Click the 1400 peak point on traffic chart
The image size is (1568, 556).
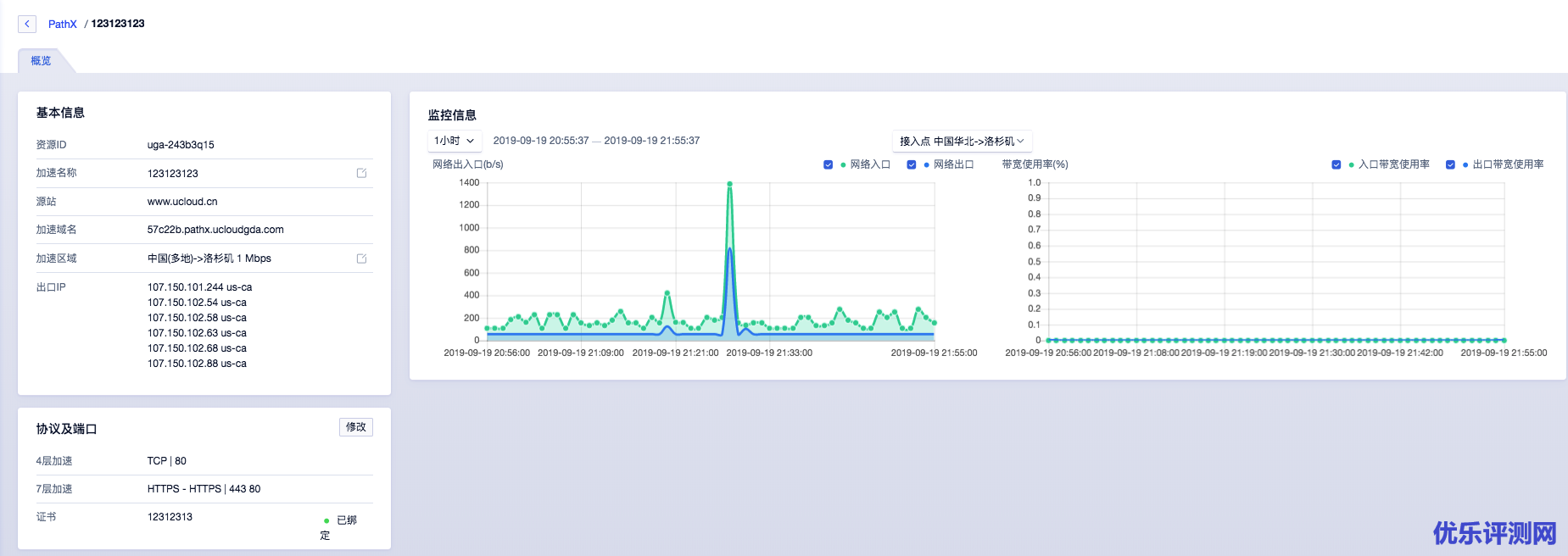729,184
